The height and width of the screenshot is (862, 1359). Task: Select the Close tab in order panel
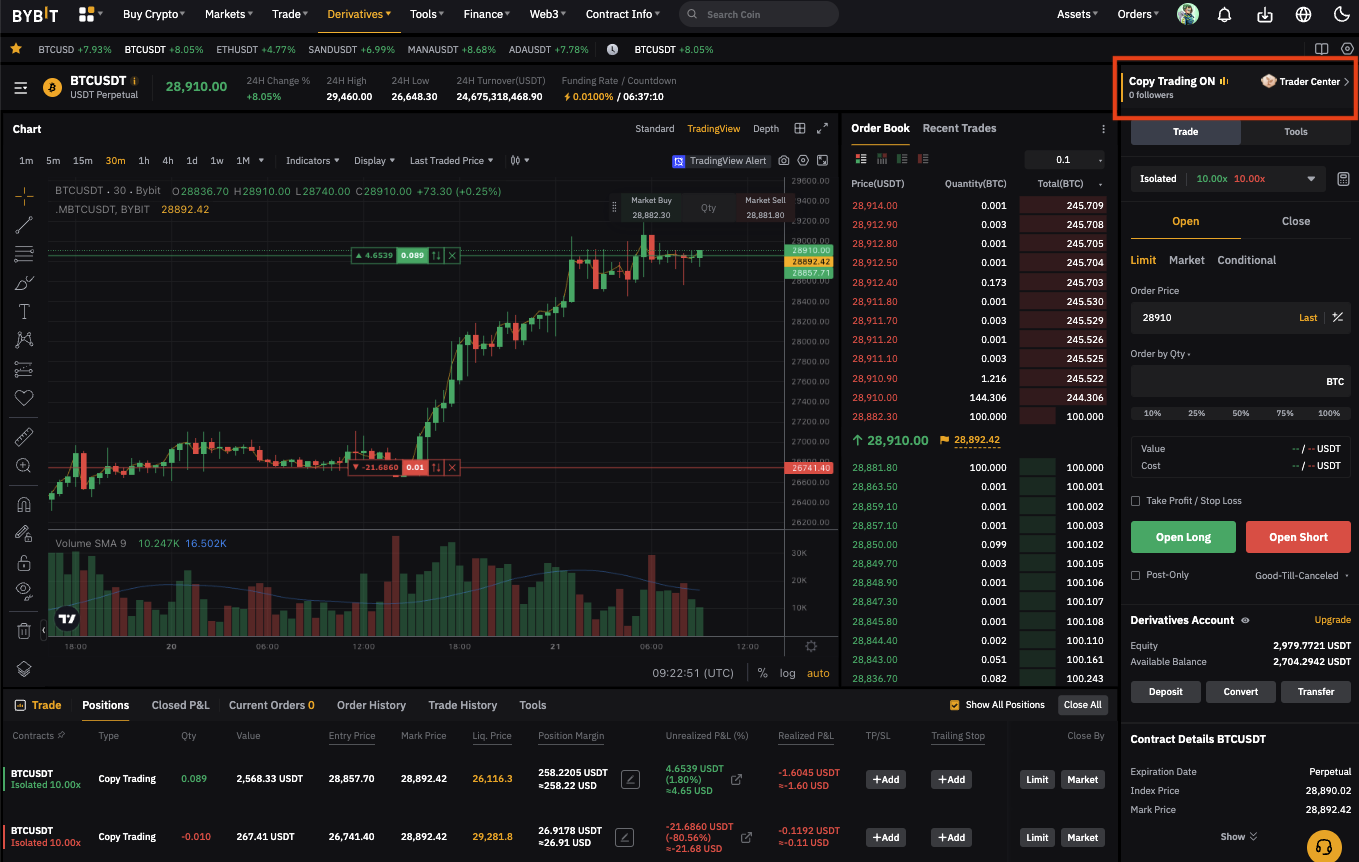pyautogui.click(x=1296, y=221)
